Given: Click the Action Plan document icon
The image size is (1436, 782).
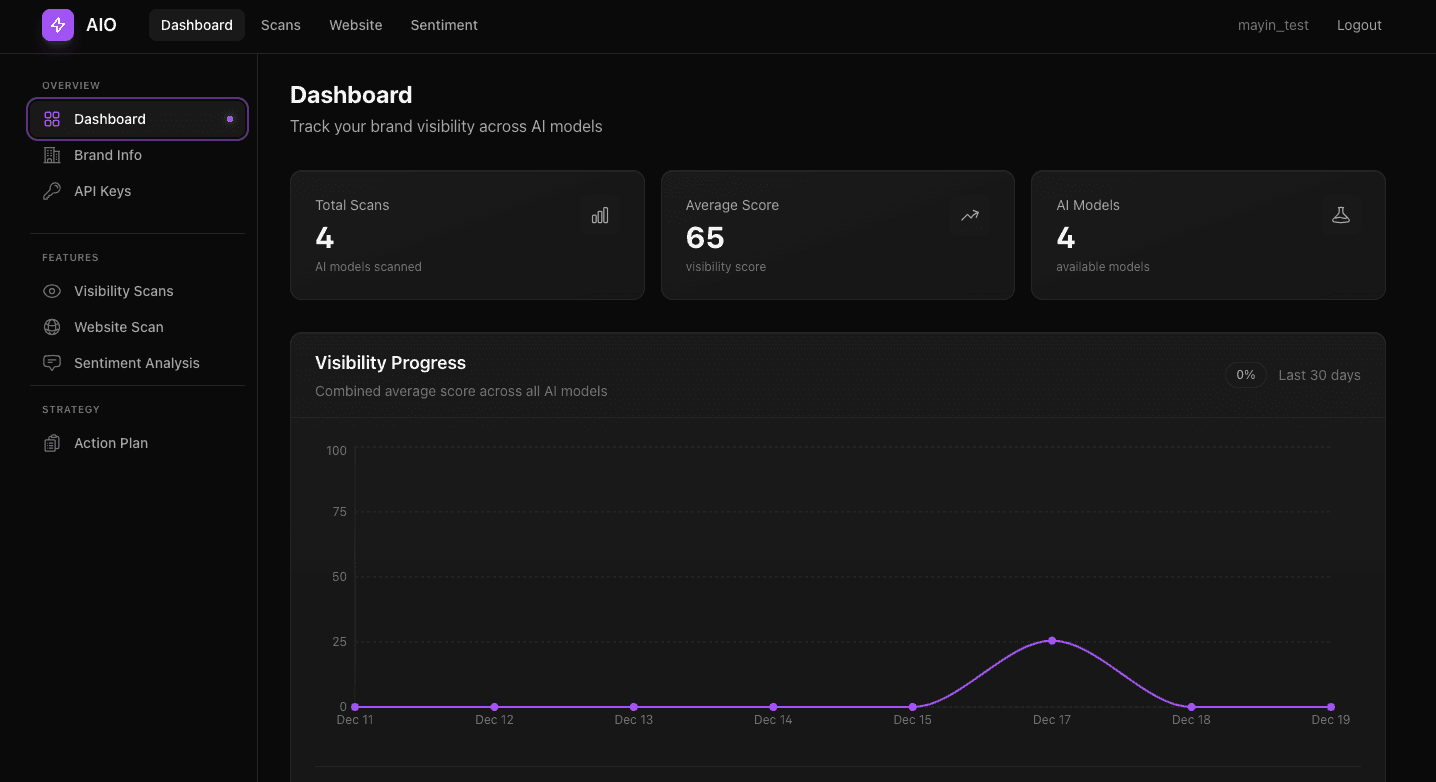Looking at the screenshot, I should (52, 442).
